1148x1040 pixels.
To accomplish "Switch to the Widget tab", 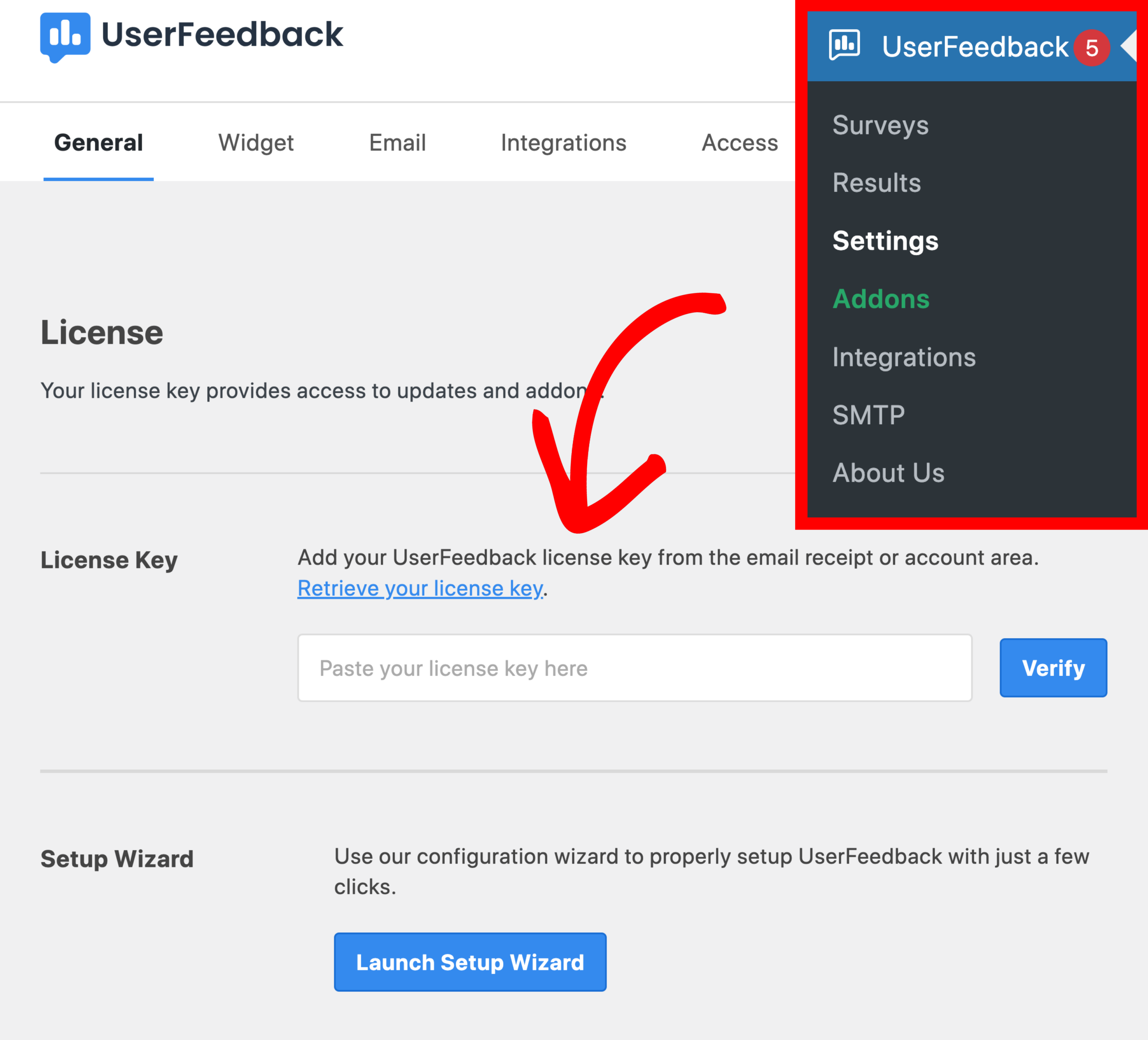I will (x=256, y=142).
